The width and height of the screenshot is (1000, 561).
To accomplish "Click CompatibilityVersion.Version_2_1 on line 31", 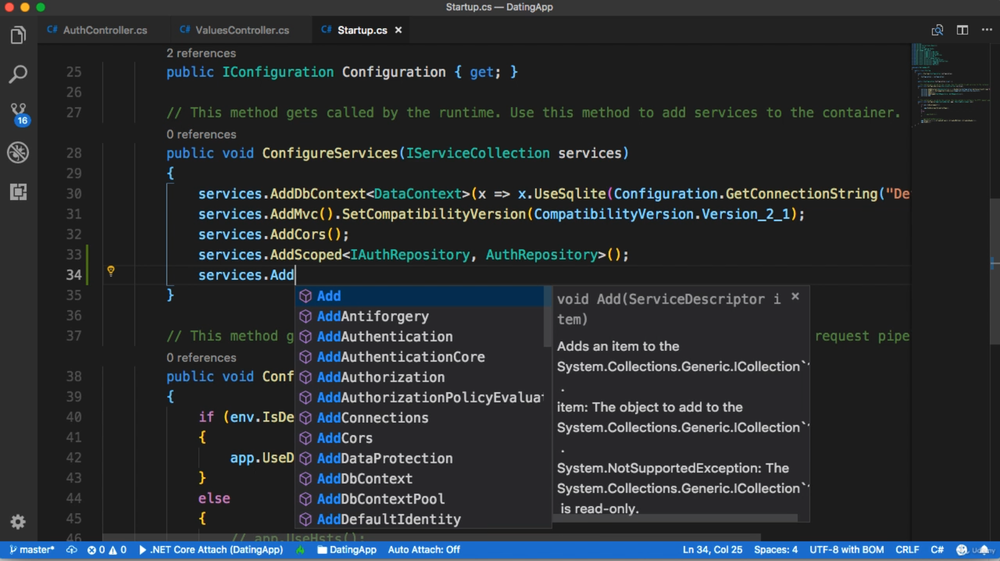I will tap(662, 214).
